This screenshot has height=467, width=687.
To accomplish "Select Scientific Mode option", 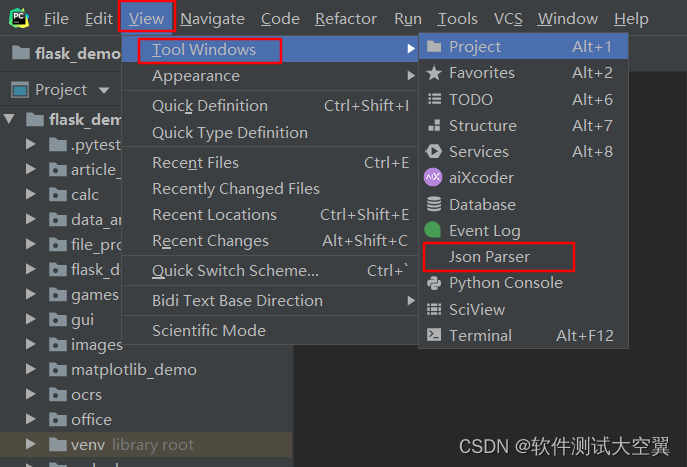I will coord(209,331).
